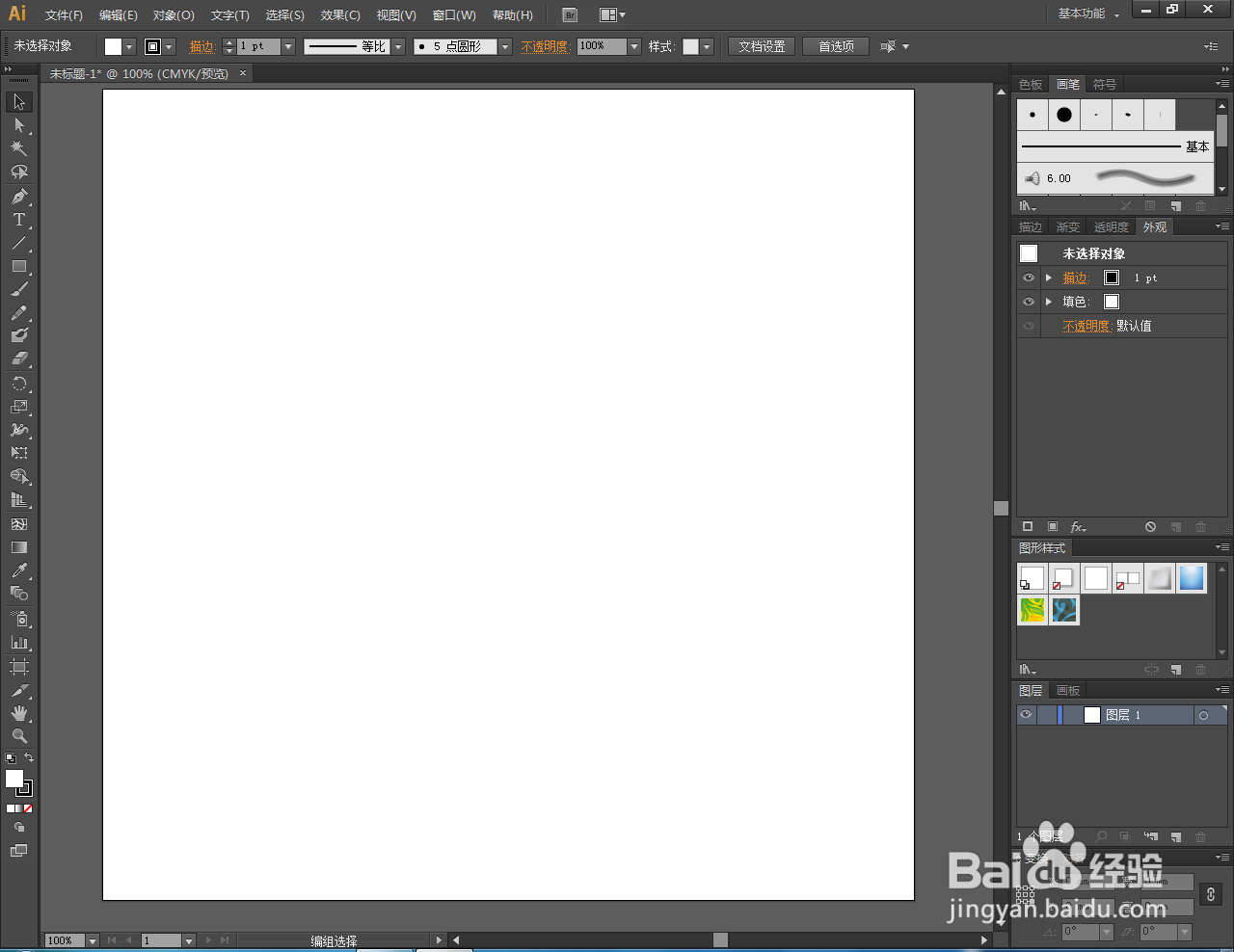The width and height of the screenshot is (1234, 952).
Task: Select the Free Transform tool
Action: (19, 453)
